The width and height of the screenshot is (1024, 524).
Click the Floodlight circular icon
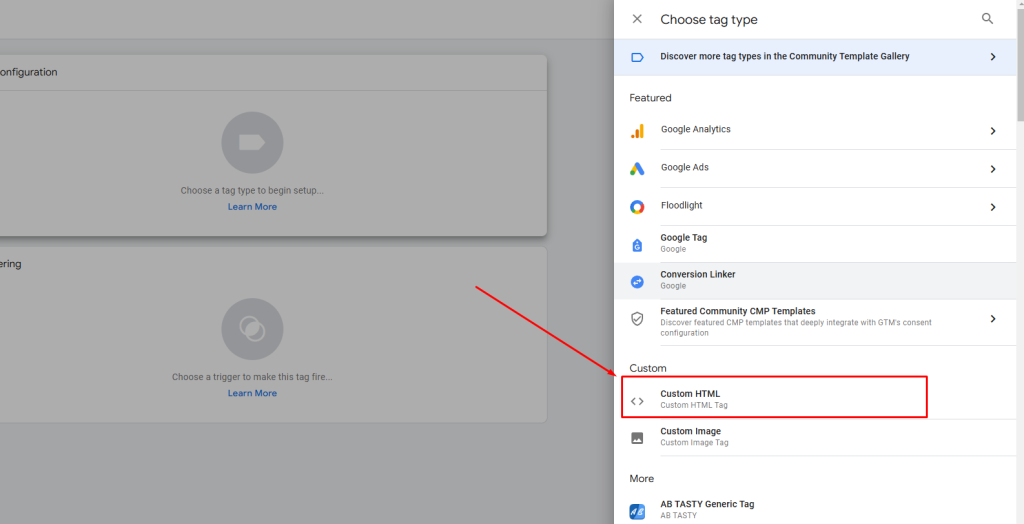pos(637,207)
